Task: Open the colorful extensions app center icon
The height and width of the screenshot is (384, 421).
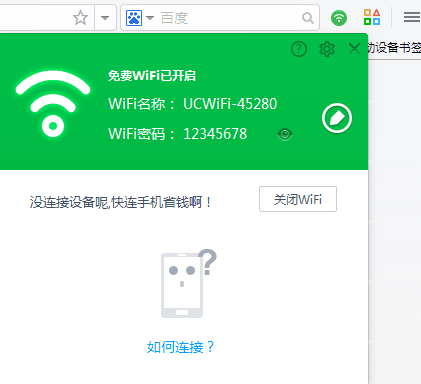Action: (x=372, y=17)
